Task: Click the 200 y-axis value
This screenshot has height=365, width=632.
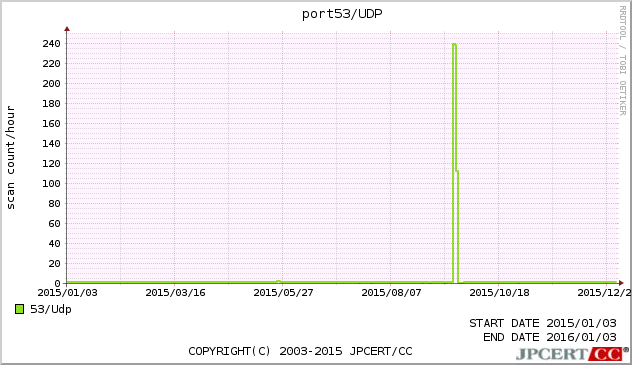Action: [x=52, y=83]
